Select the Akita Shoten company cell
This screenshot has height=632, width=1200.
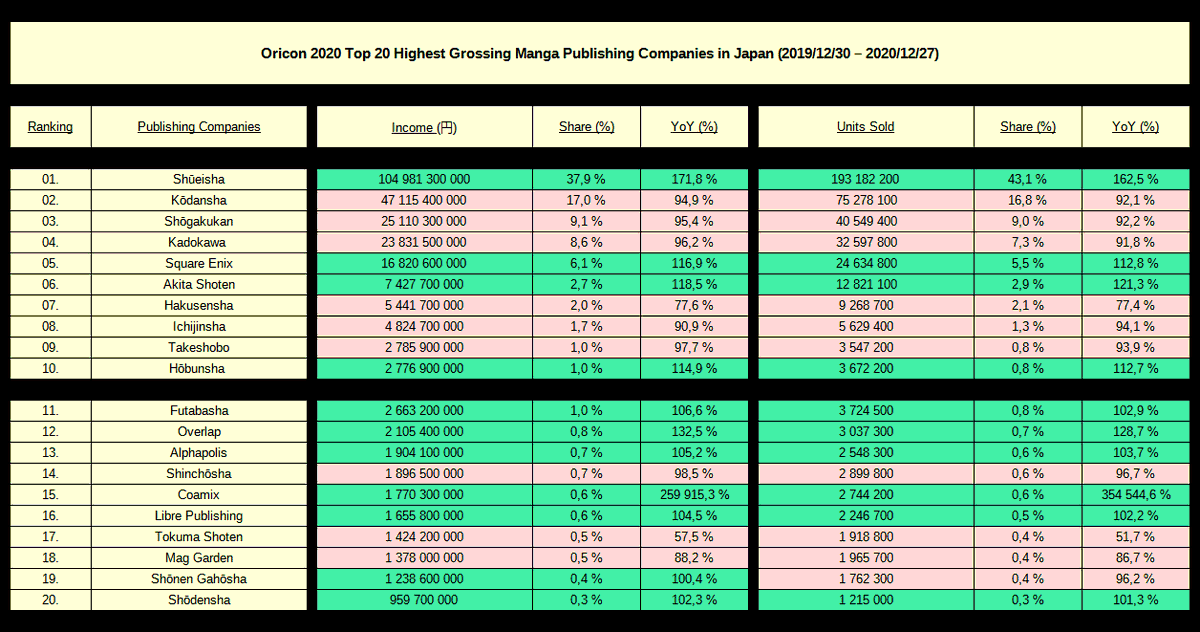click(199, 284)
